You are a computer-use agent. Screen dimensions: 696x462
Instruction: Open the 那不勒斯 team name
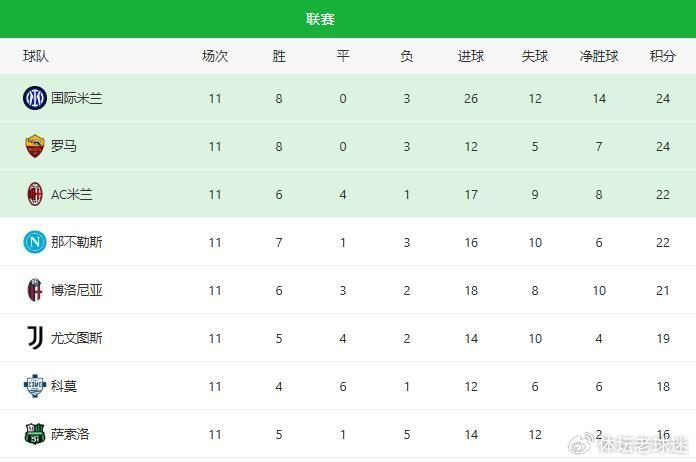tap(77, 242)
